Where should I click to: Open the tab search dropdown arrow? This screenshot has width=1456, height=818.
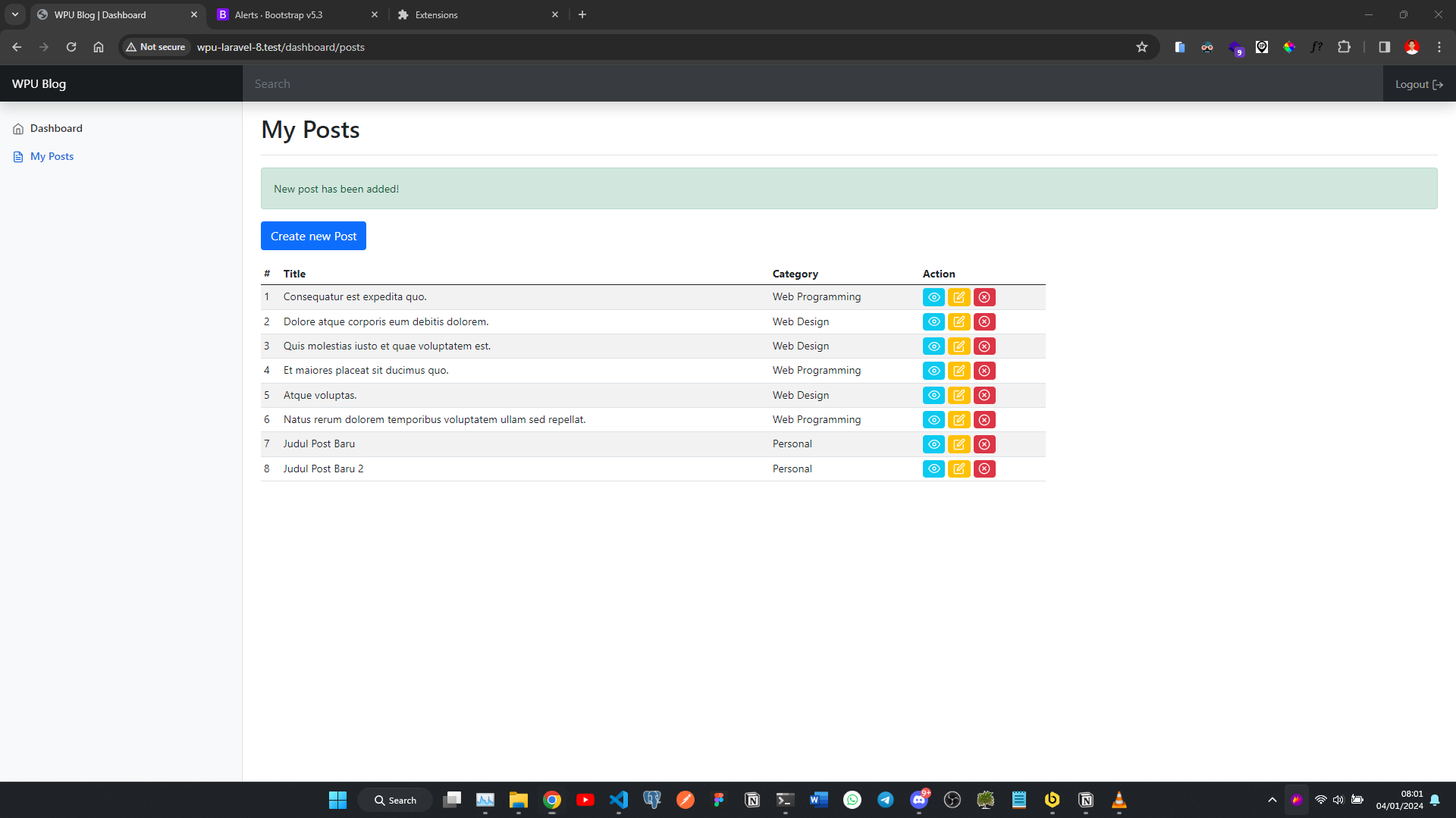tap(15, 14)
